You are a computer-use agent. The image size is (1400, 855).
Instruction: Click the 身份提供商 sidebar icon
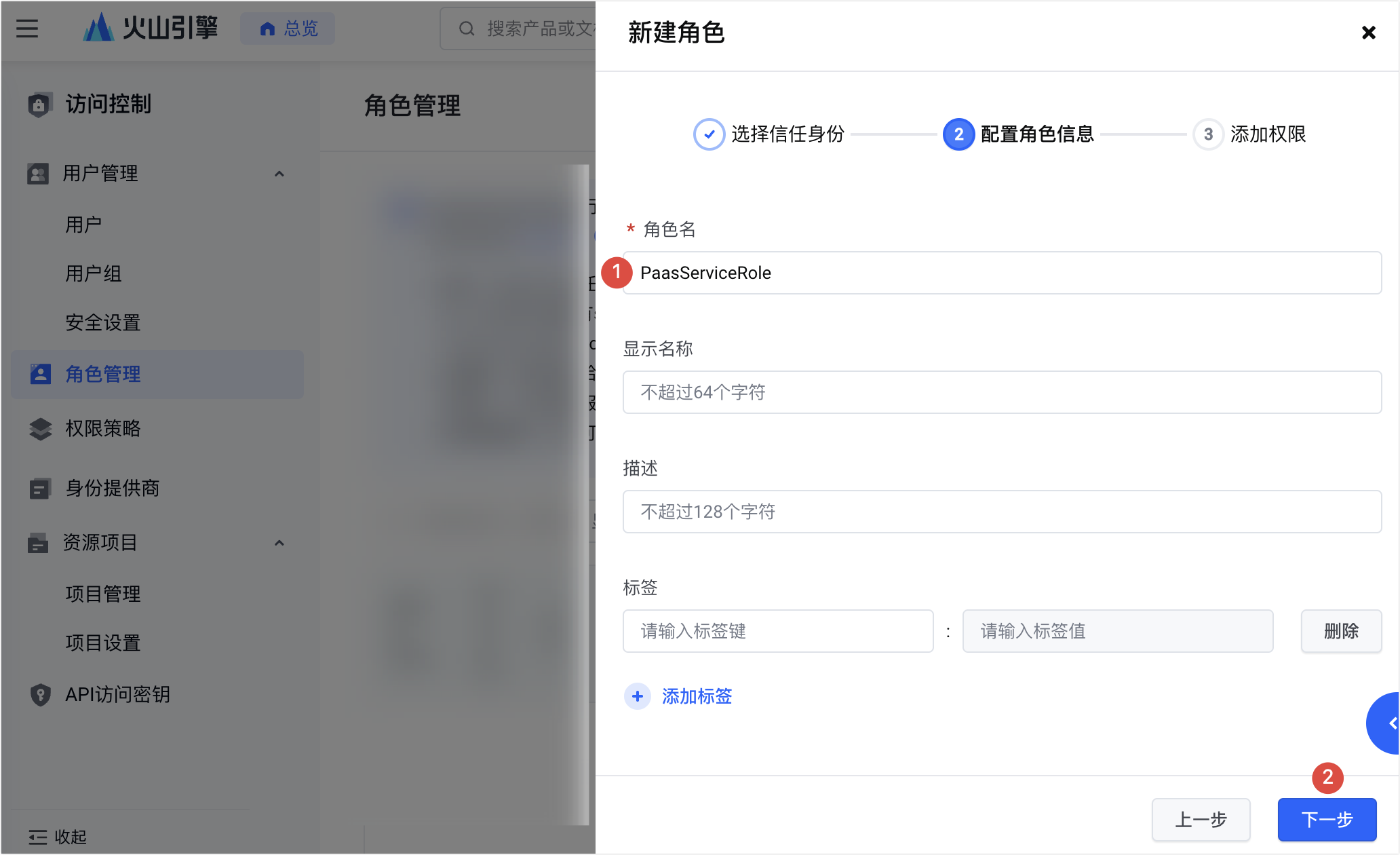(40, 488)
